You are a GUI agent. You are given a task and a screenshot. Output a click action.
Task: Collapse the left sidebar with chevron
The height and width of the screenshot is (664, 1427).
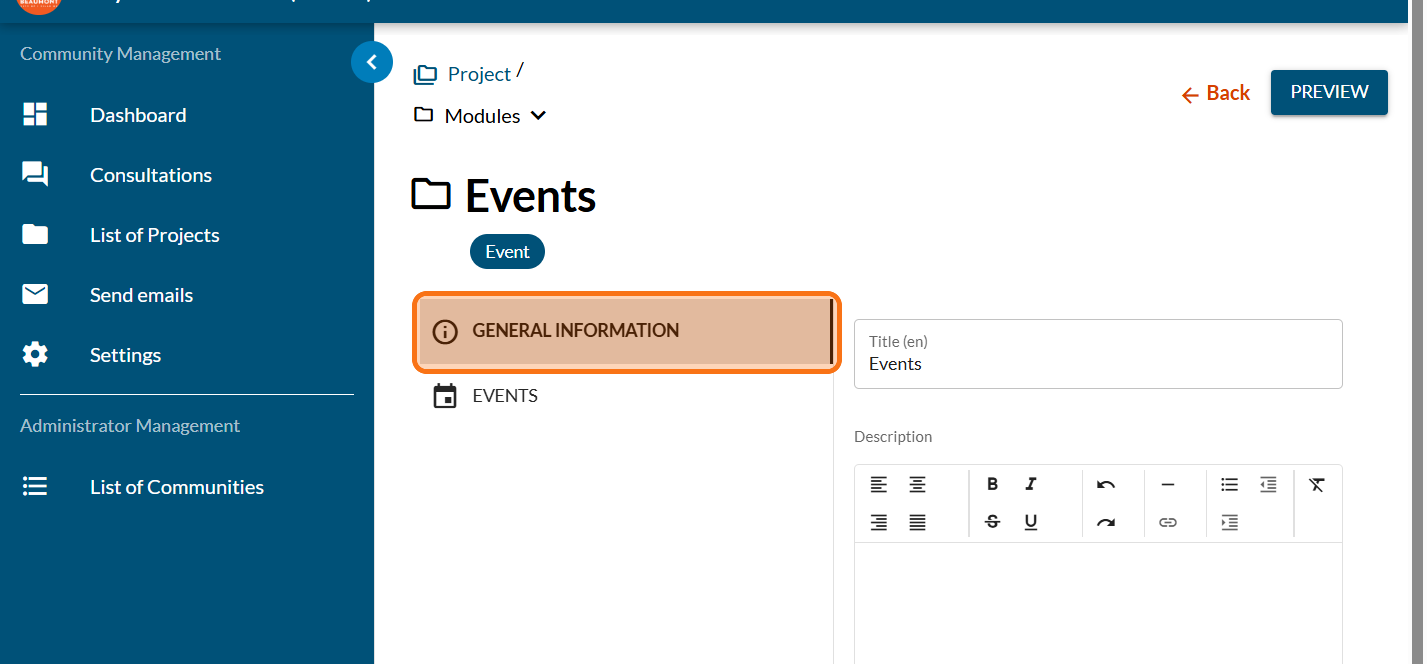(372, 62)
